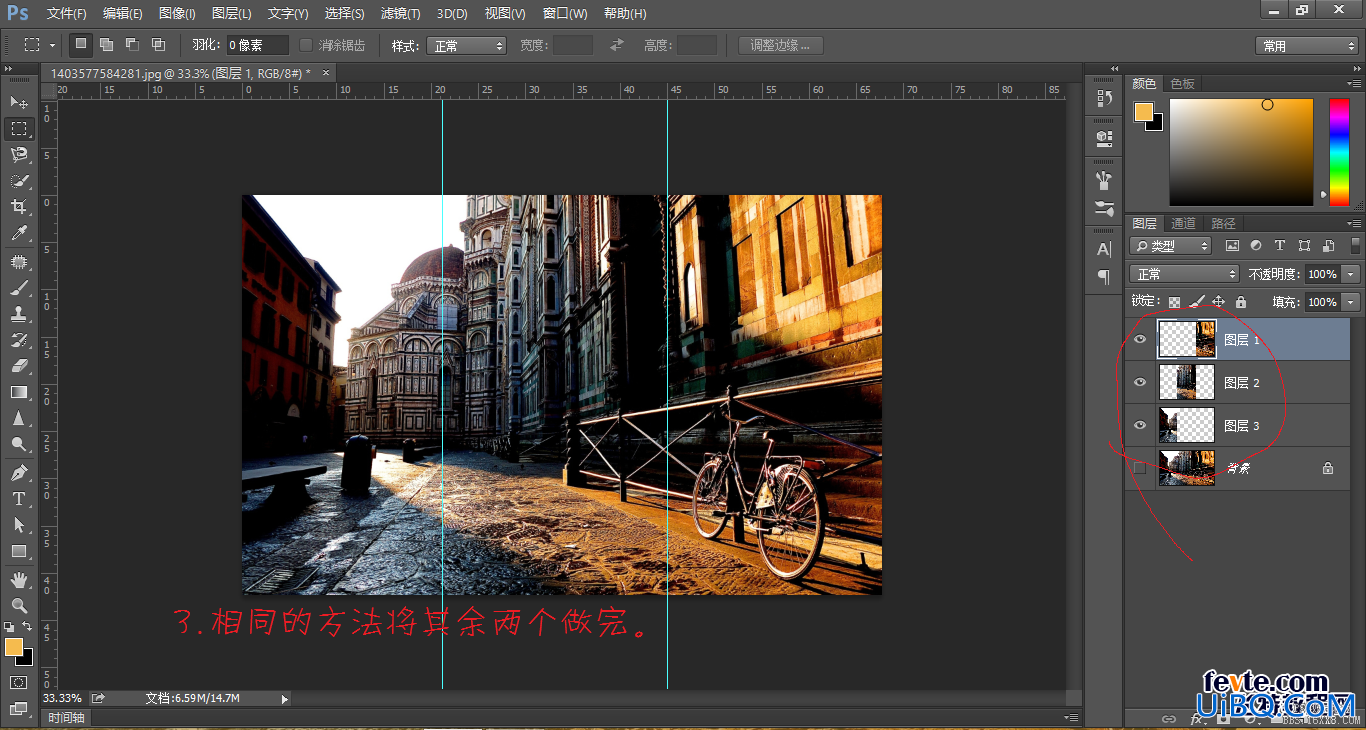Lock transparent pixels icon
1366x730 pixels.
(1175, 302)
